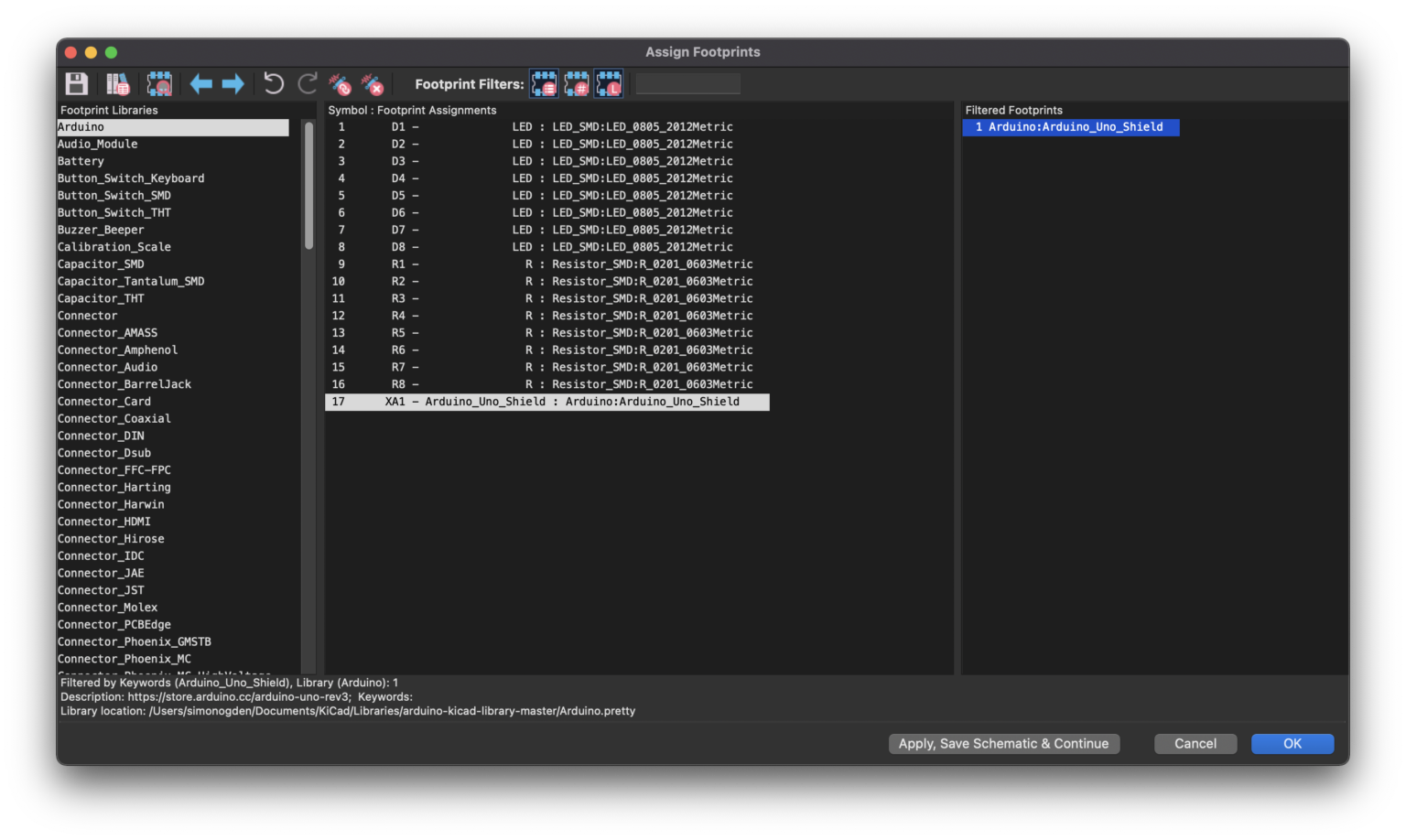The width and height of the screenshot is (1406, 840).
Task: Click the redo icon
Action: click(308, 84)
